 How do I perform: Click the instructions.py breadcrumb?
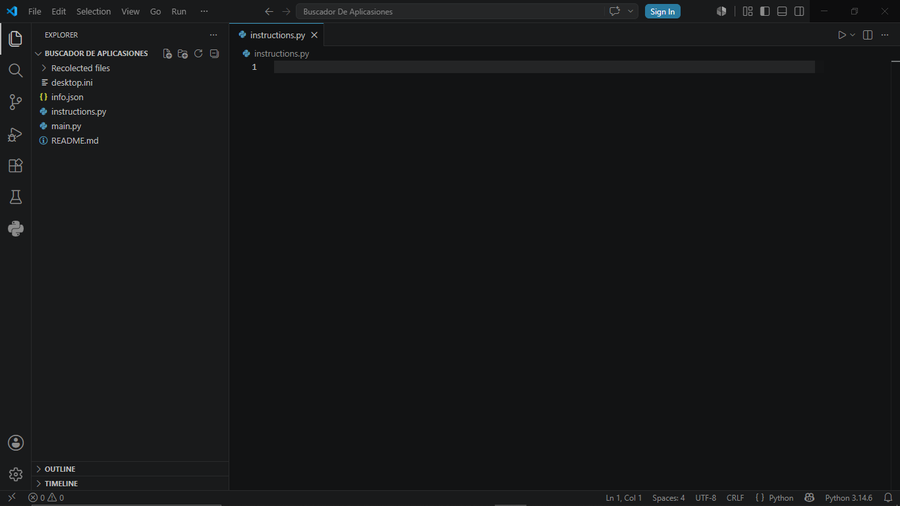tap(281, 53)
